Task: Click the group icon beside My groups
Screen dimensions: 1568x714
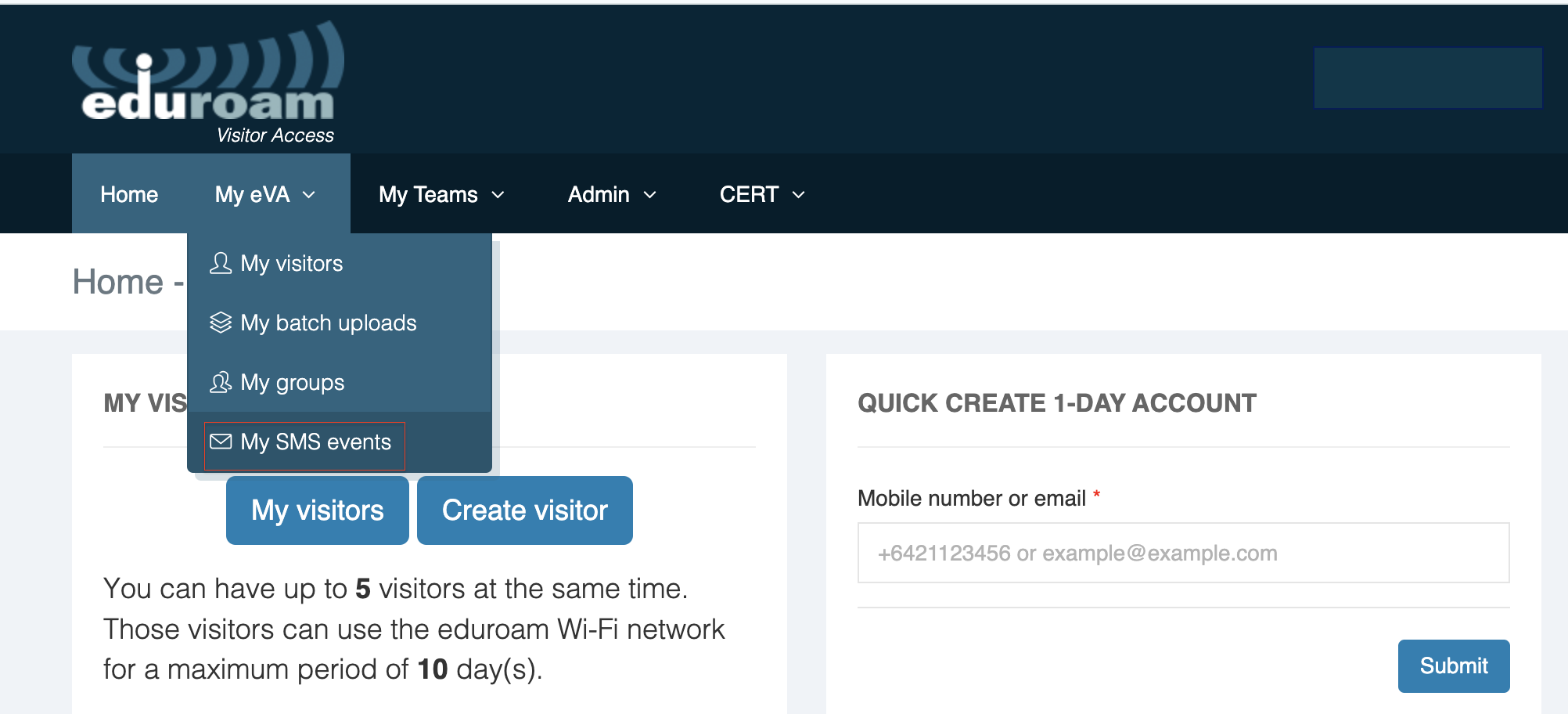Action: (x=220, y=383)
